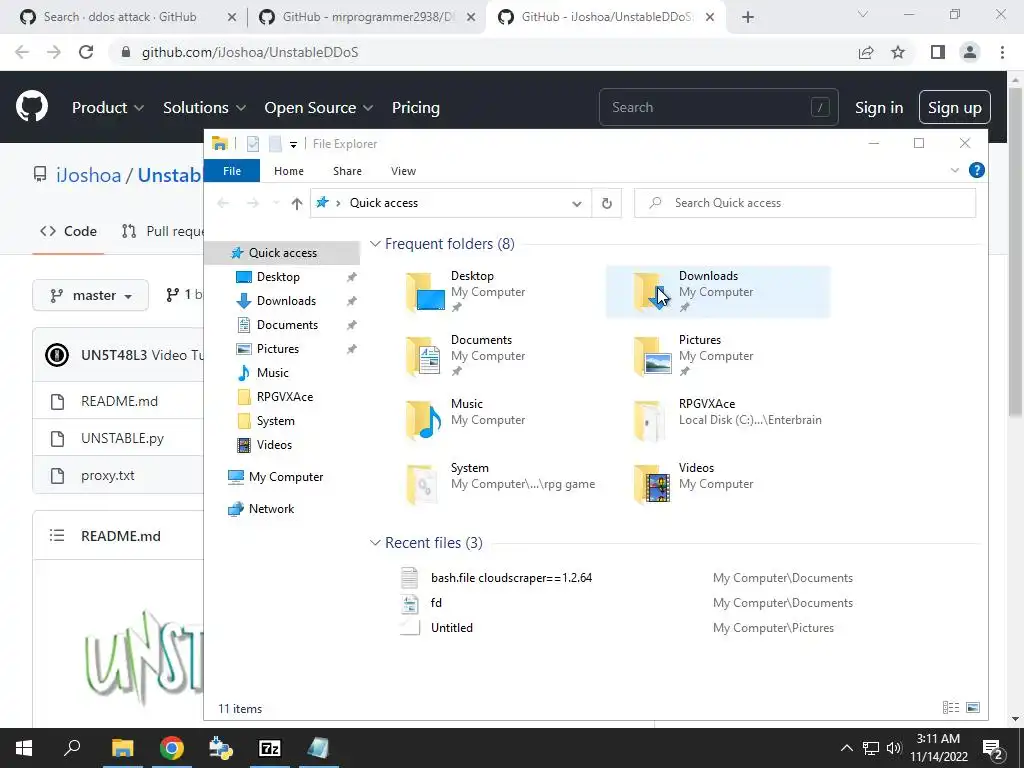This screenshot has width=1024, height=768.
Task: Click GitHub Sign up button
Action: point(955,107)
